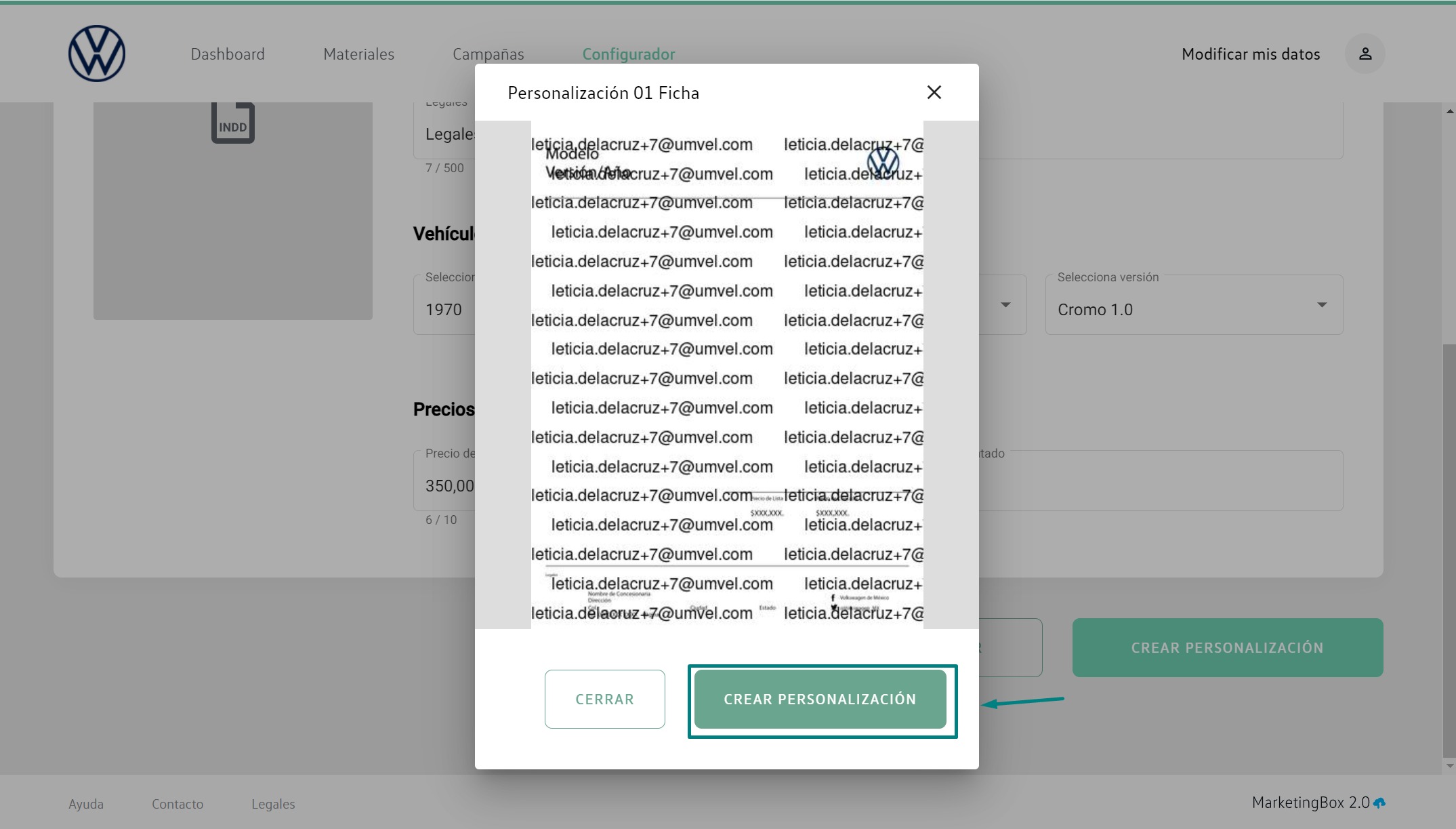The width and height of the screenshot is (1456, 829).
Task: Click the VW logo in preview
Action: pos(883,161)
